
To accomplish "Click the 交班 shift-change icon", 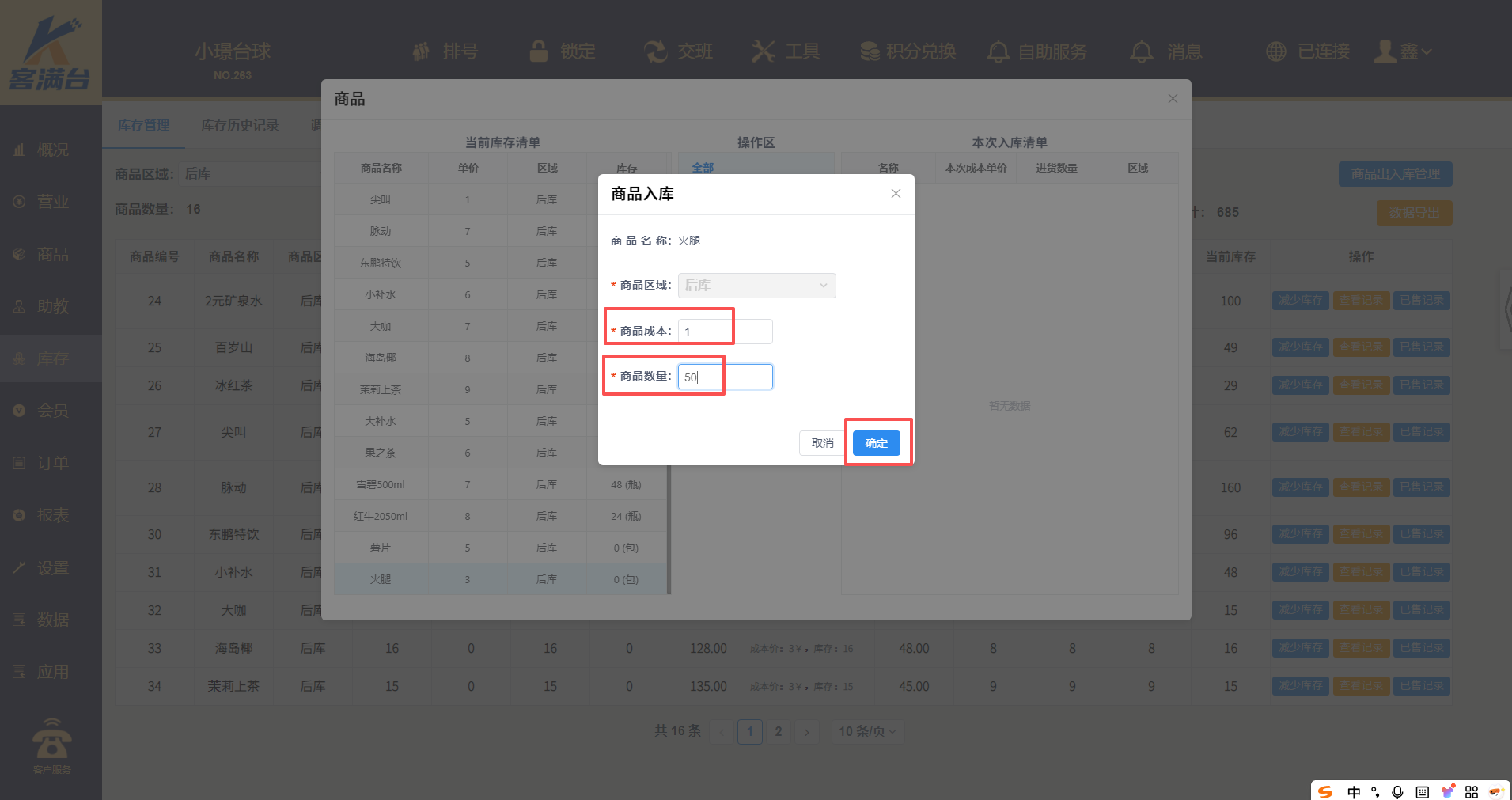I will (655, 51).
